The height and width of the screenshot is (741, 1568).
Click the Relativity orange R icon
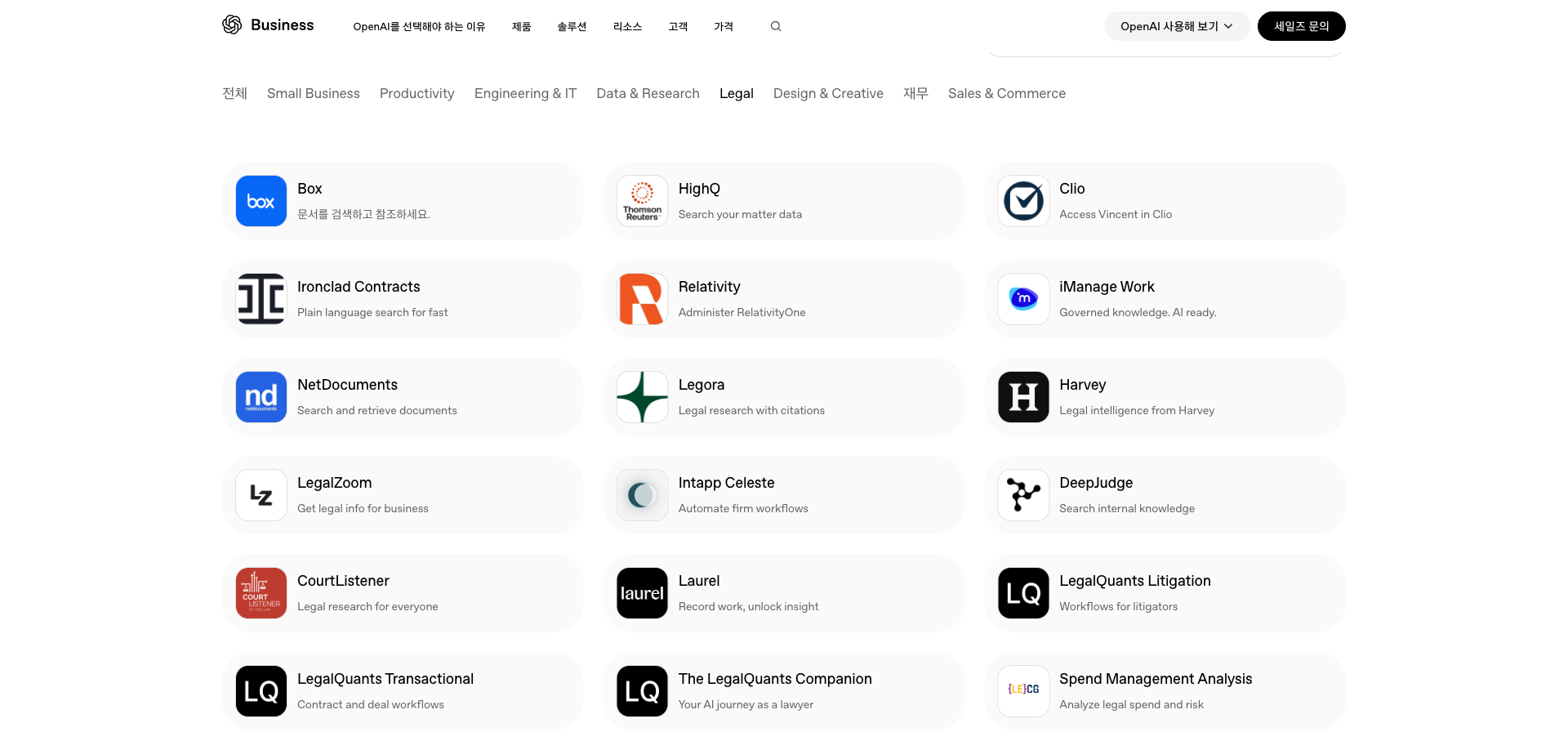tap(642, 299)
